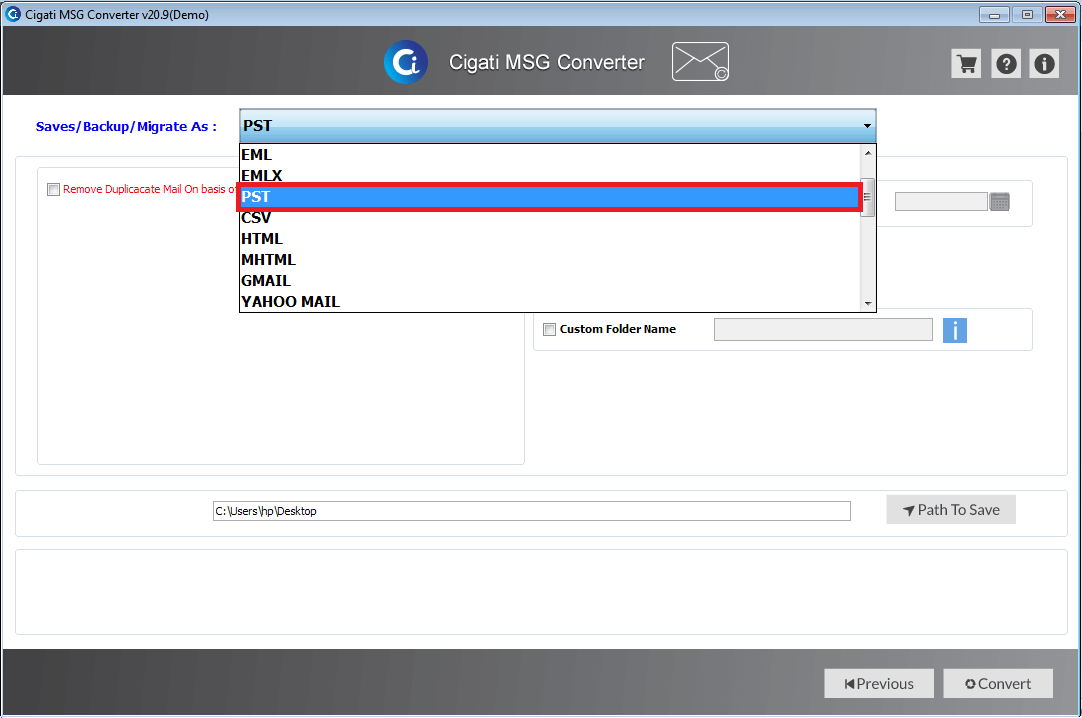Click the format list scrollbar thumb
The height and width of the screenshot is (718, 1082).
tap(868, 197)
